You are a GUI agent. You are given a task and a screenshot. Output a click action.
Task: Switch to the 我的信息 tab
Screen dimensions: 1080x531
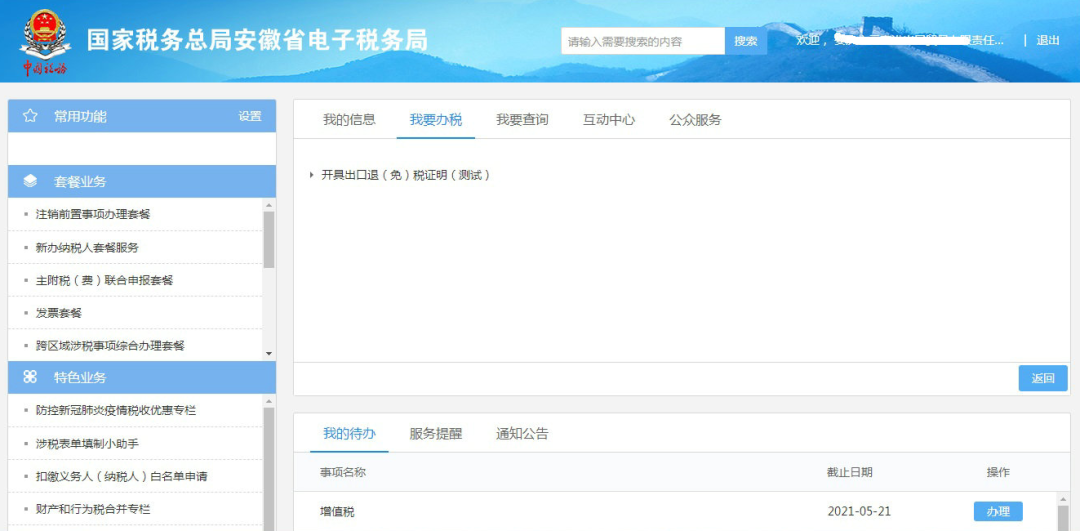[349, 120]
